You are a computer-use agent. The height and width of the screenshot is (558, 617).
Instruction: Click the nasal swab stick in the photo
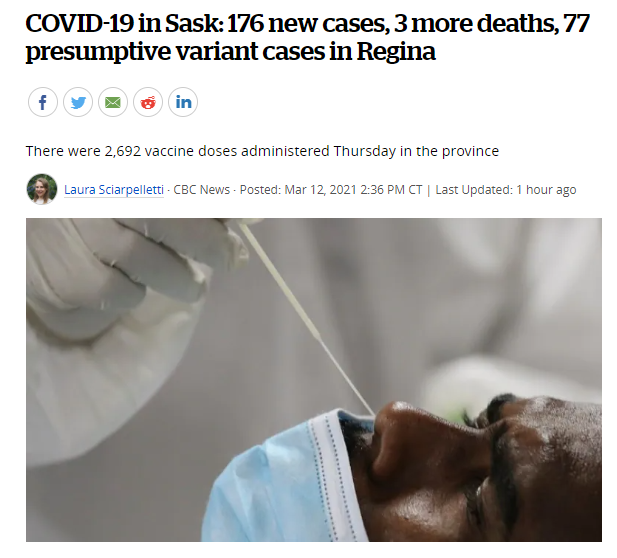(307, 319)
